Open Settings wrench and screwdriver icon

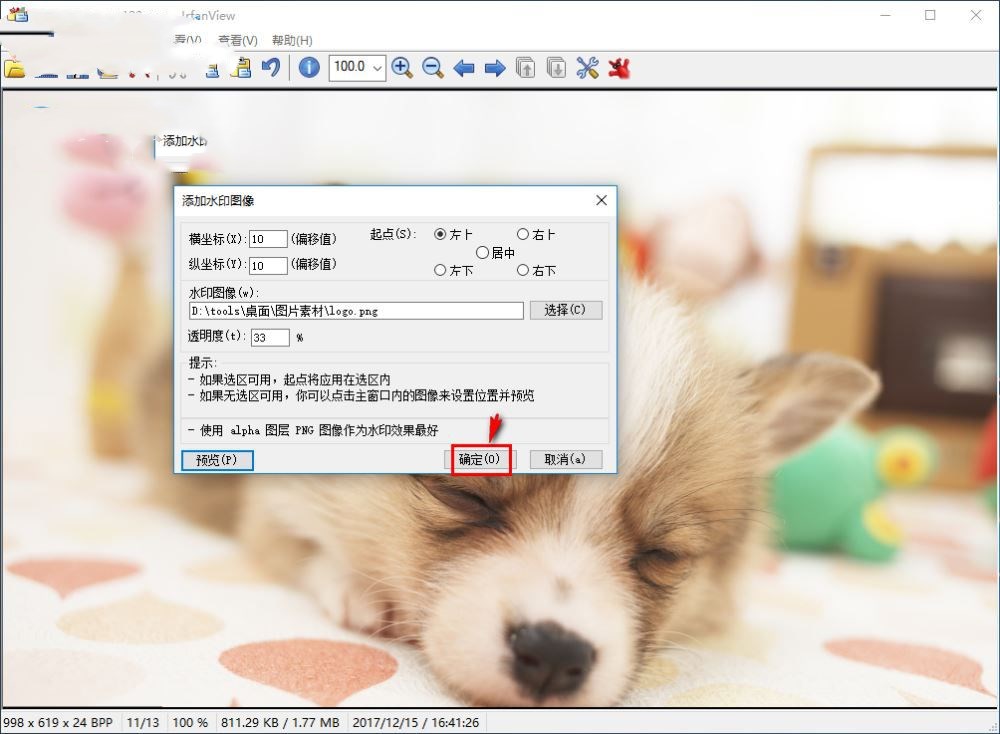(587, 68)
